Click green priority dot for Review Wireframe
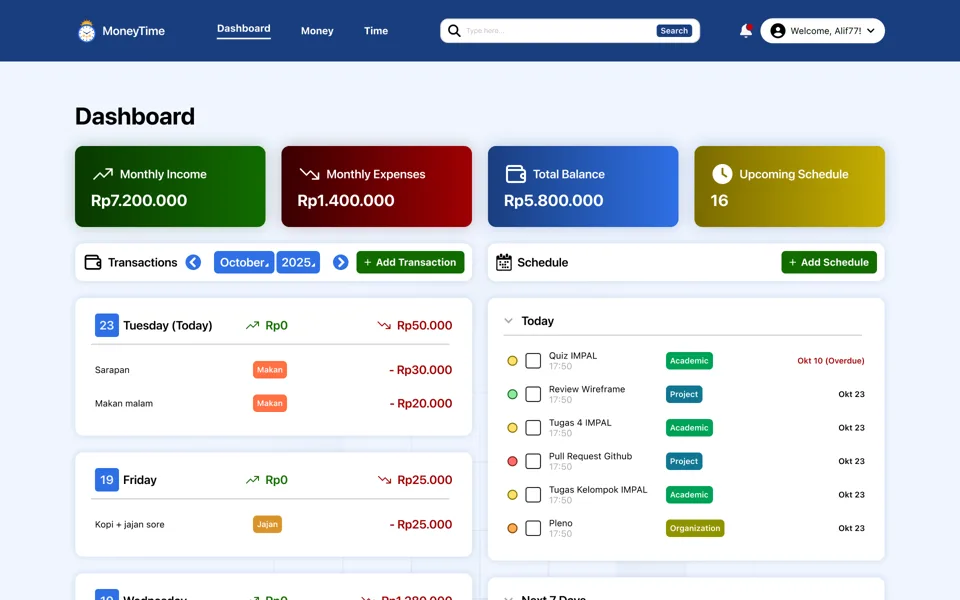The height and width of the screenshot is (600, 960). [x=512, y=394]
